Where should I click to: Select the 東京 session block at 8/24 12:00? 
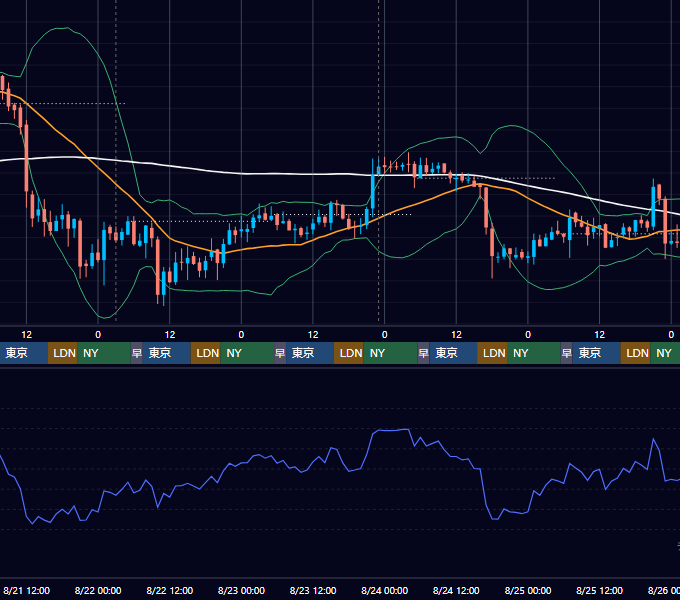[x=453, y=353]
